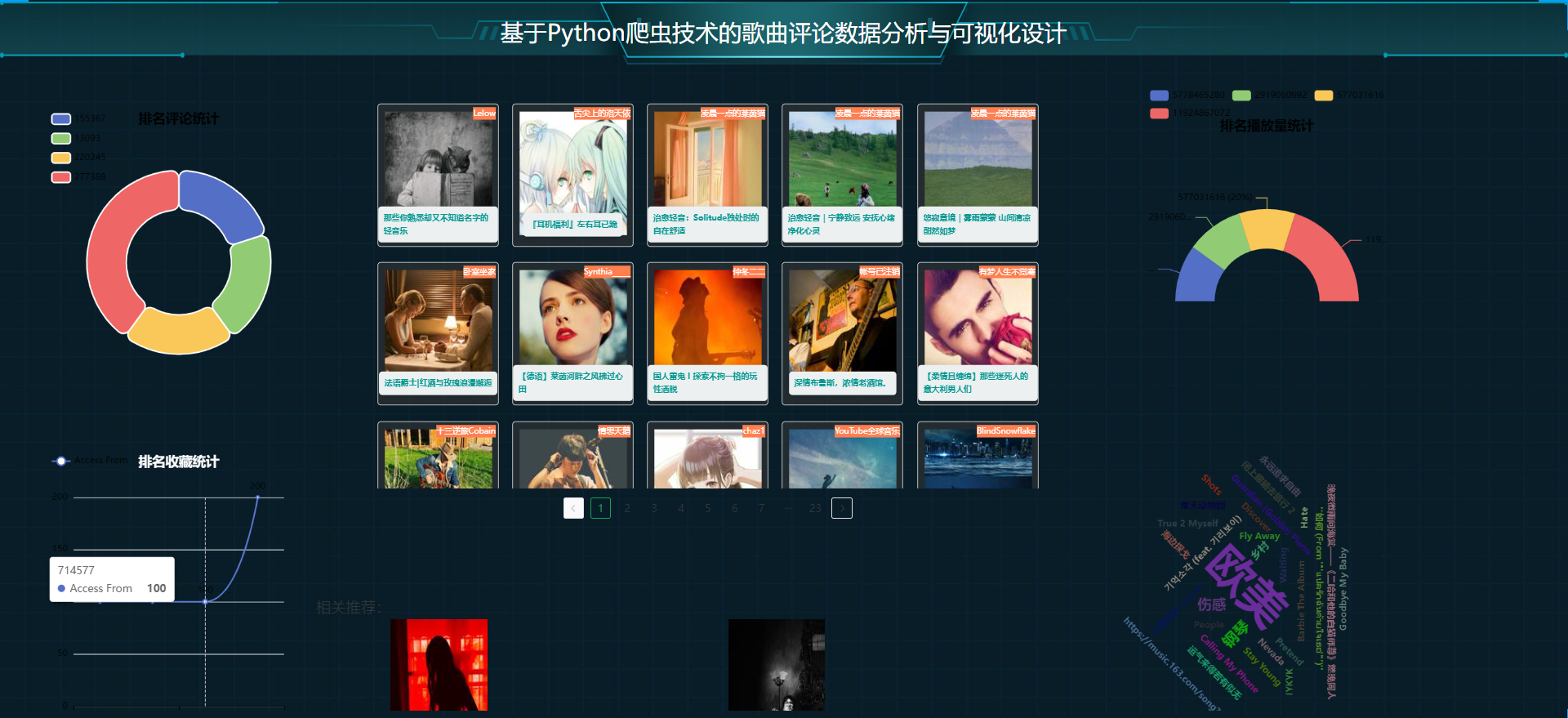The height and width of the screenshot is (718, 1568).
Task: Open the man smelling rose playlist
Action: tap(978, 318)
